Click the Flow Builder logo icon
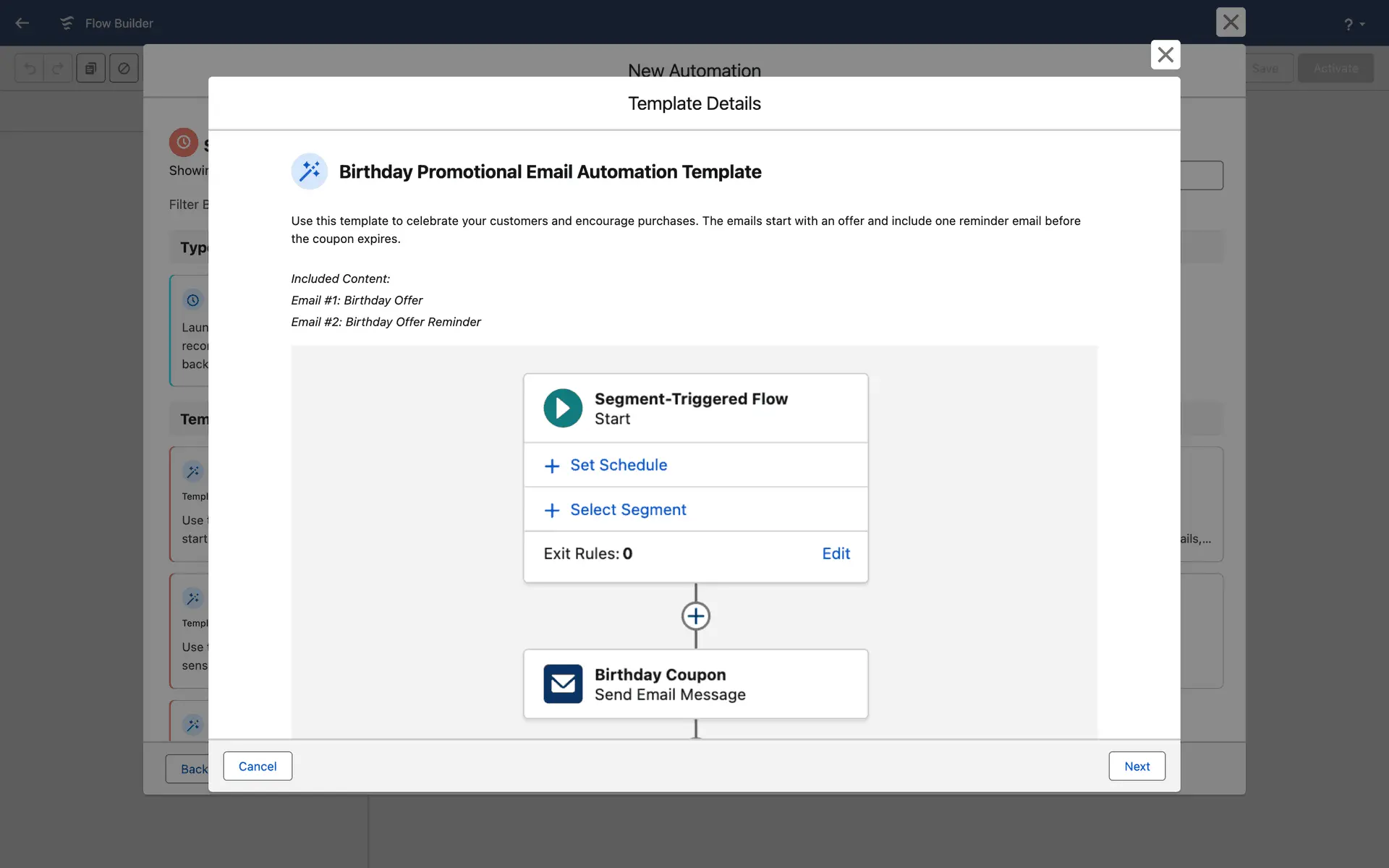1389x868 pixels. click(x=67, y=23)
